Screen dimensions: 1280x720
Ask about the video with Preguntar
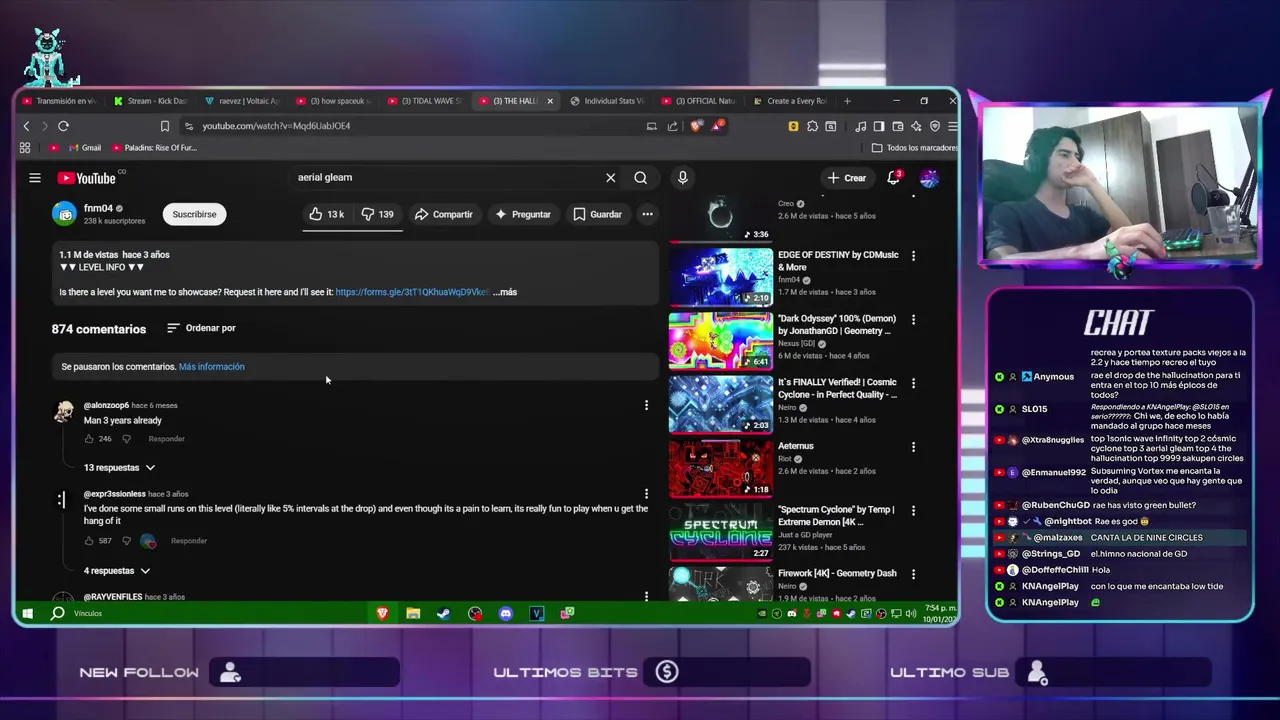click(522, 214)
